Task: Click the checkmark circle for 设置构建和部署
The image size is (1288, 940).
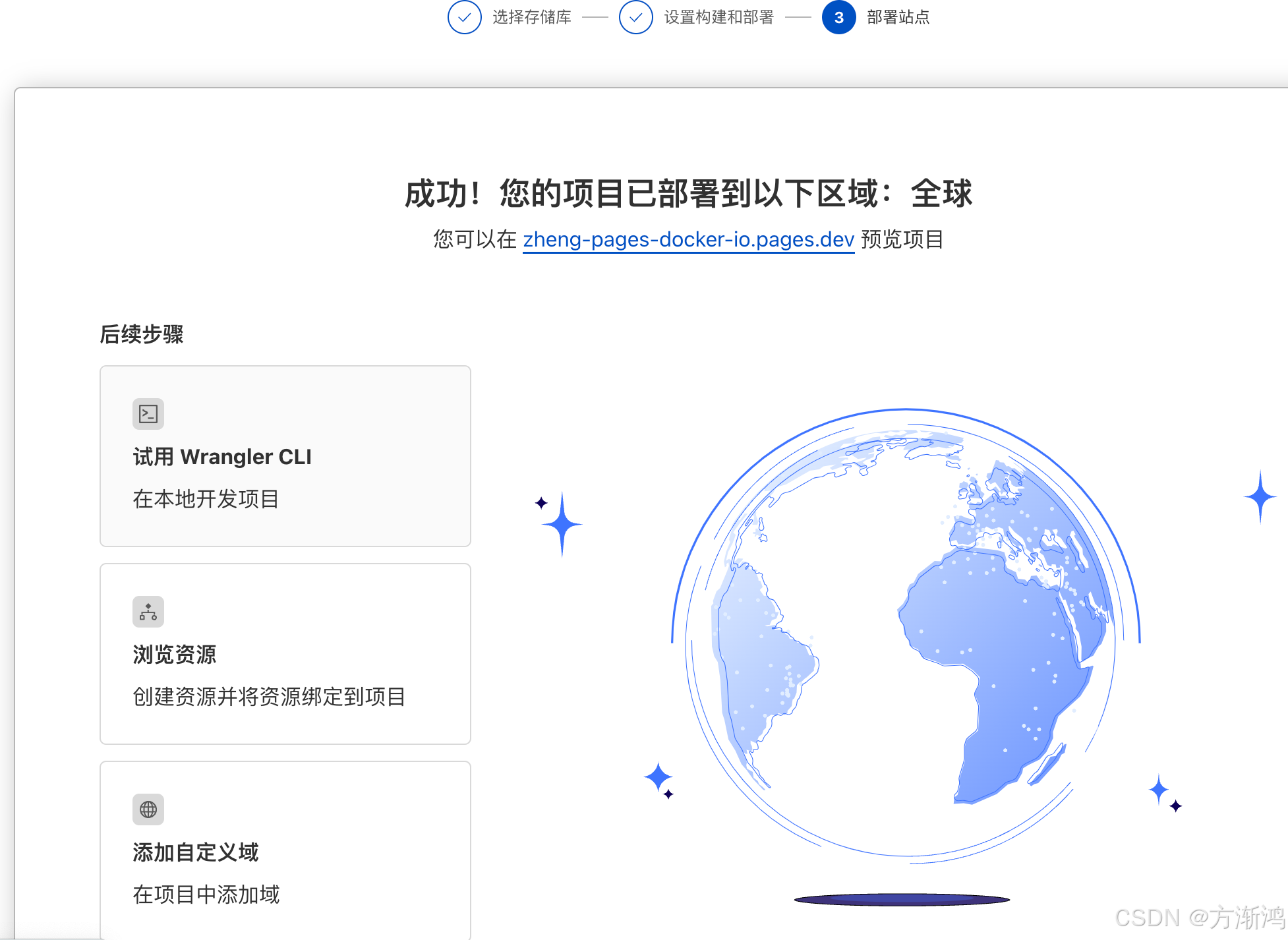Action: click(x=635, y=17)
